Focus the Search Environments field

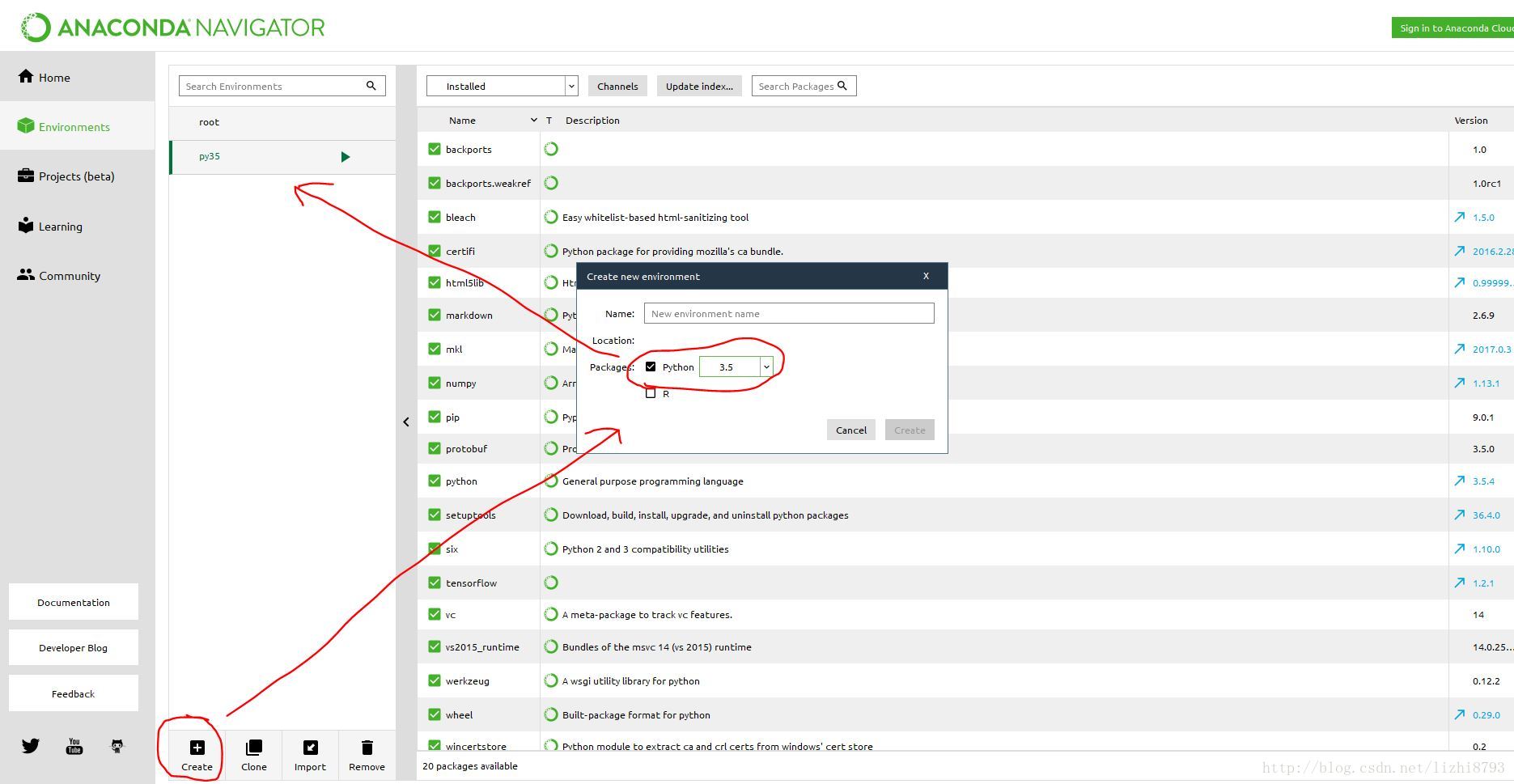click(282, 86)
